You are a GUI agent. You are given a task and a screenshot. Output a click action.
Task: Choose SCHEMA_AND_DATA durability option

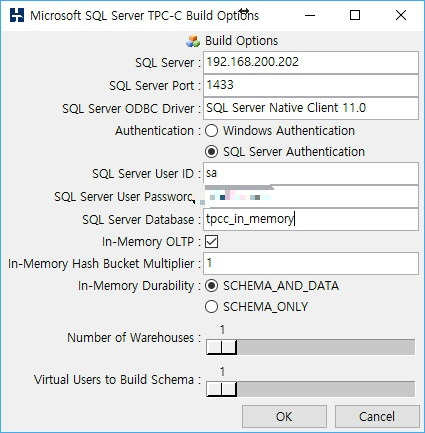tap(212, 286)
